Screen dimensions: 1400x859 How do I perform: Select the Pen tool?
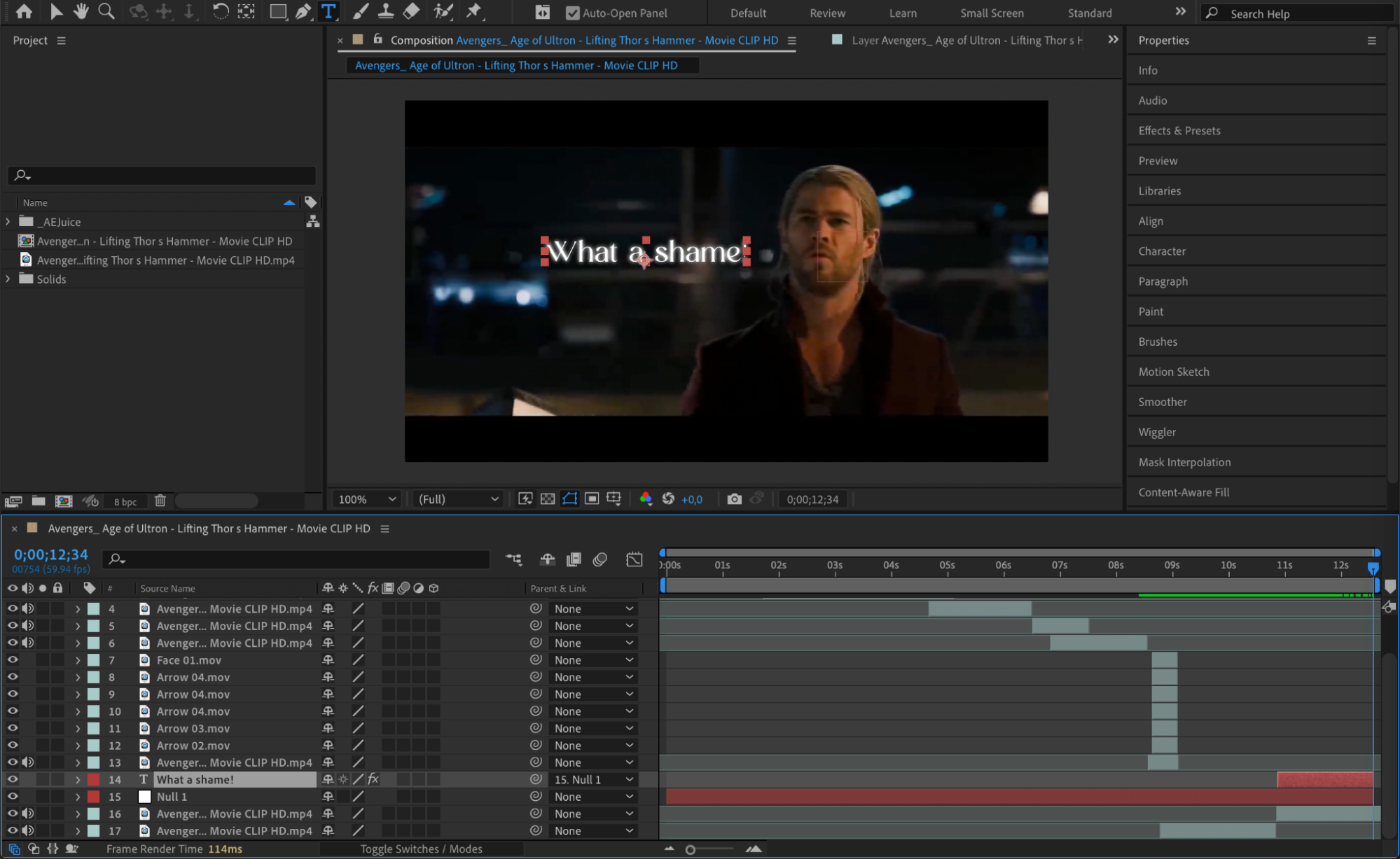(303, 11)
